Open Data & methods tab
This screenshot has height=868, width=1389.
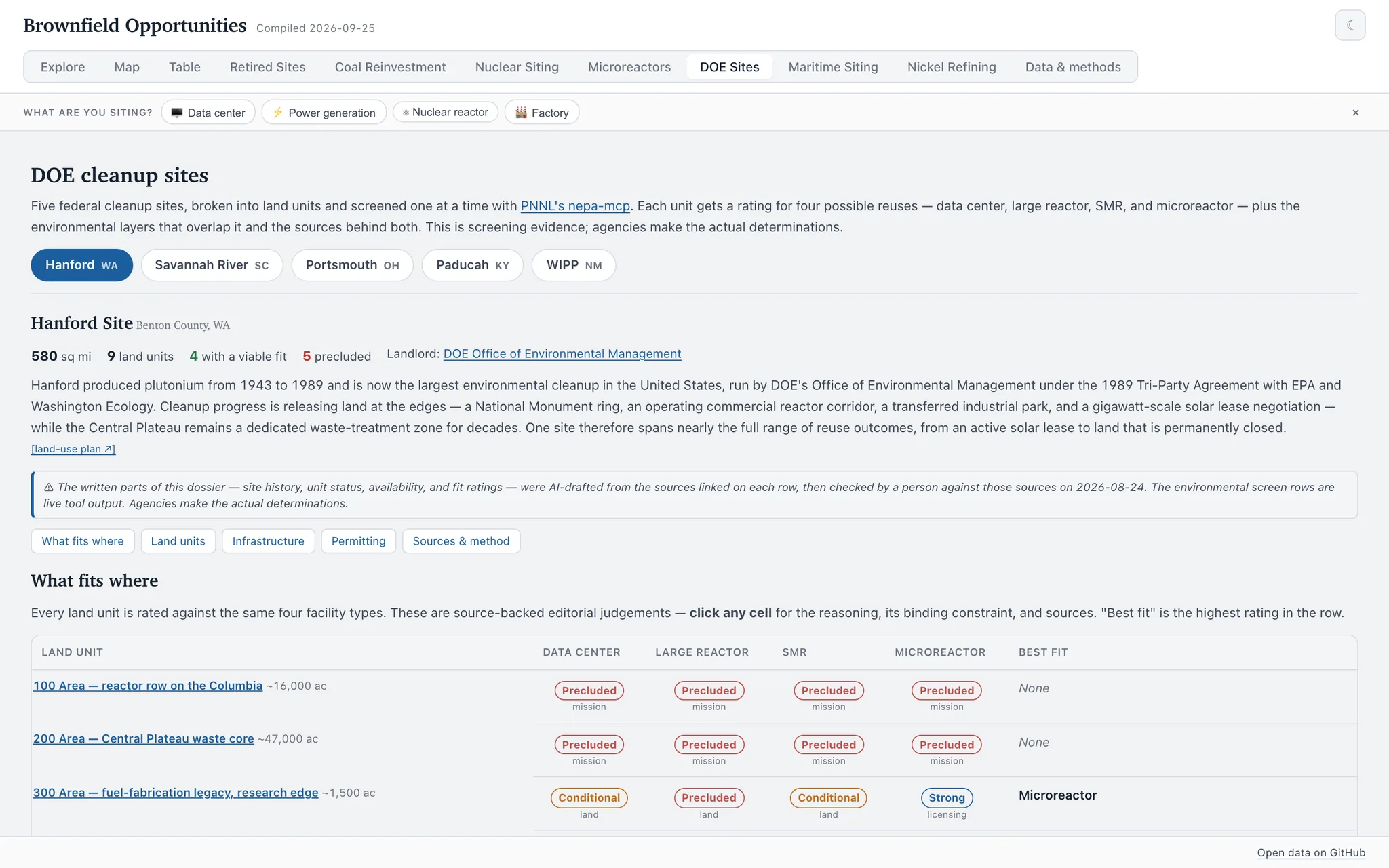pyautogui.click(x=1073, y=67)
